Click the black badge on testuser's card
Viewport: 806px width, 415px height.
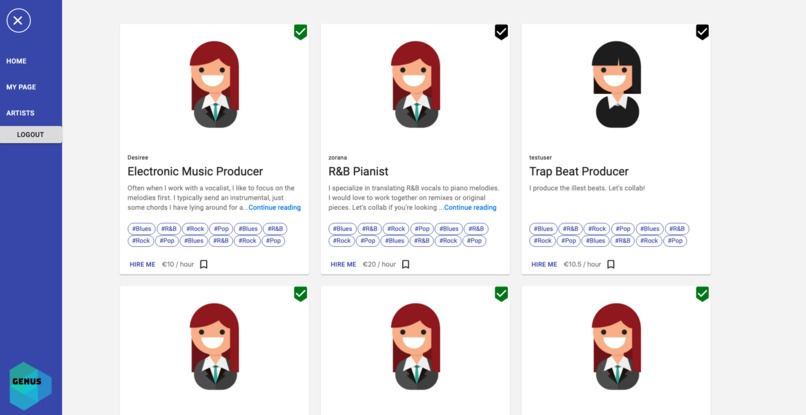click(x=702, y=32)
